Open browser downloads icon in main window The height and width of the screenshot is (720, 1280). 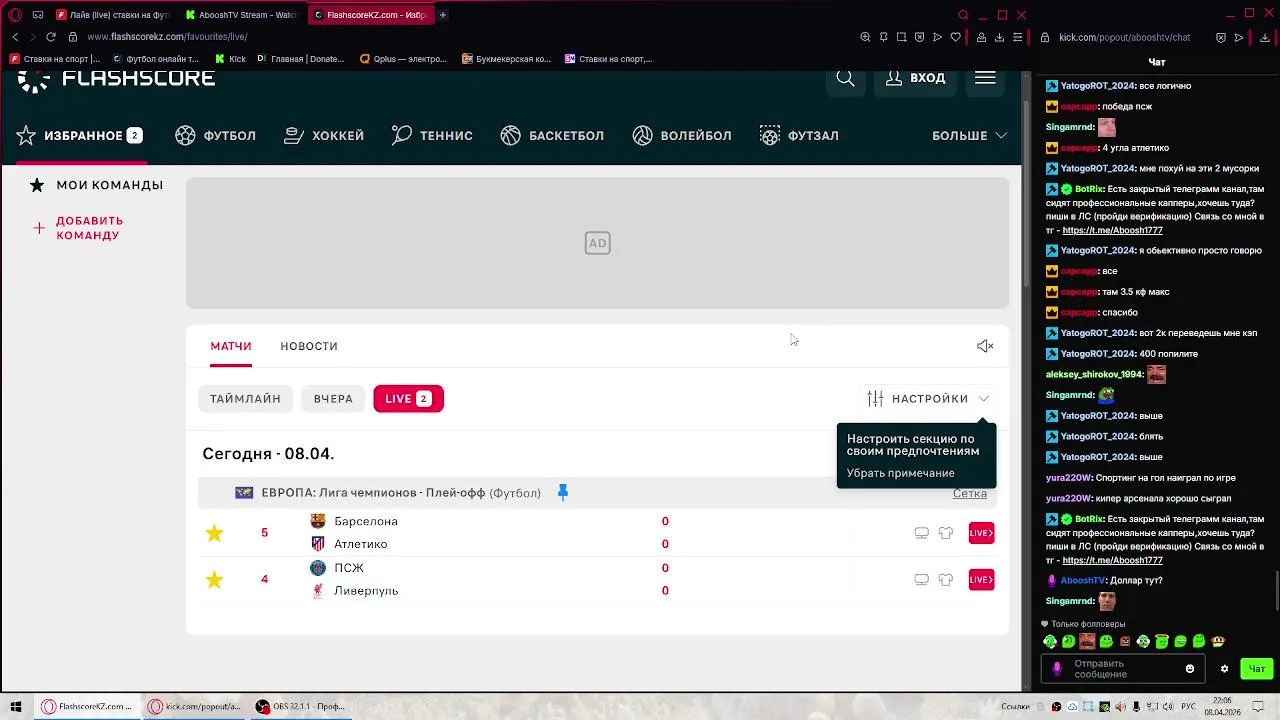pos(1000,37)
